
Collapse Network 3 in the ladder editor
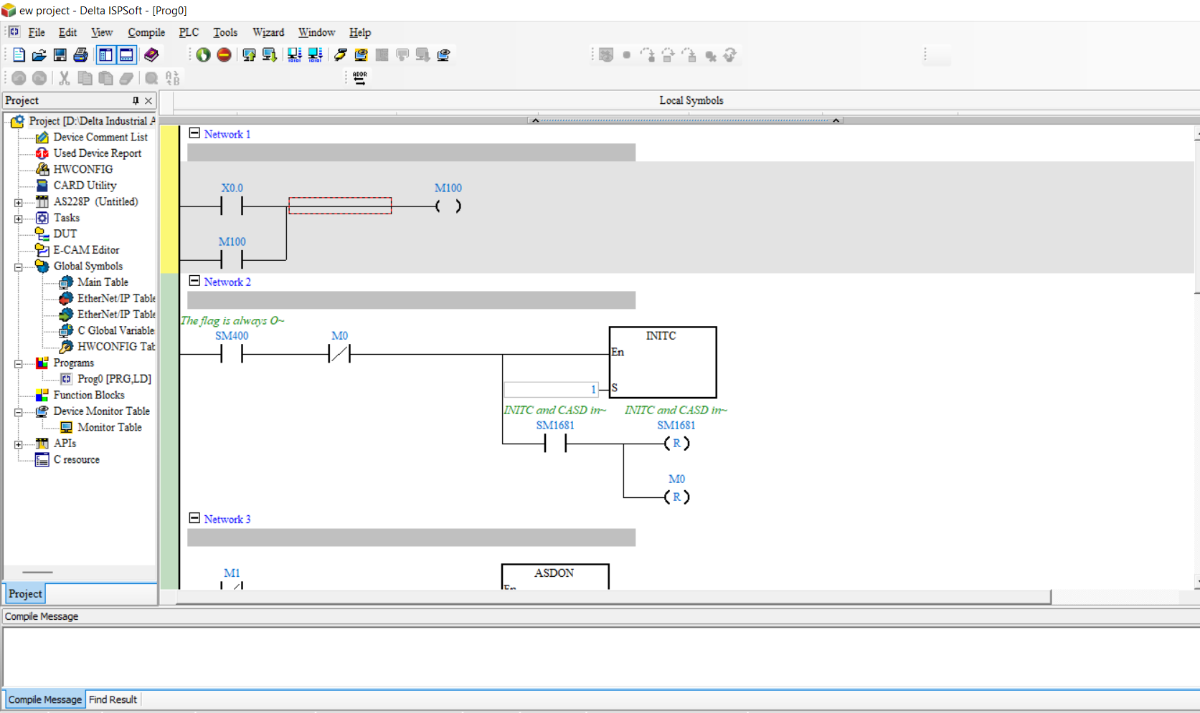click(x=194, y=518)
